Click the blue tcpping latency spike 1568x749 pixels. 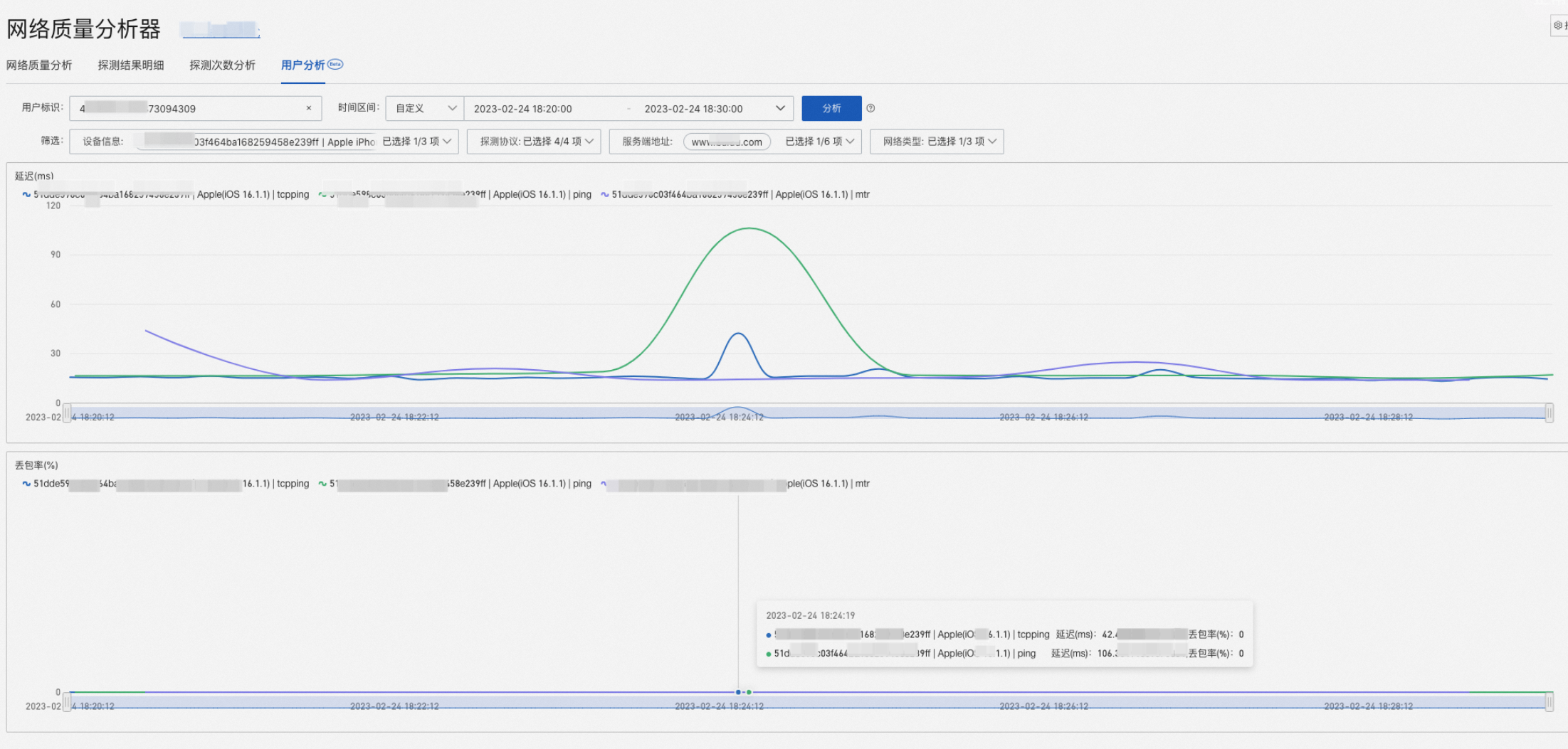[x=739, y=334]
